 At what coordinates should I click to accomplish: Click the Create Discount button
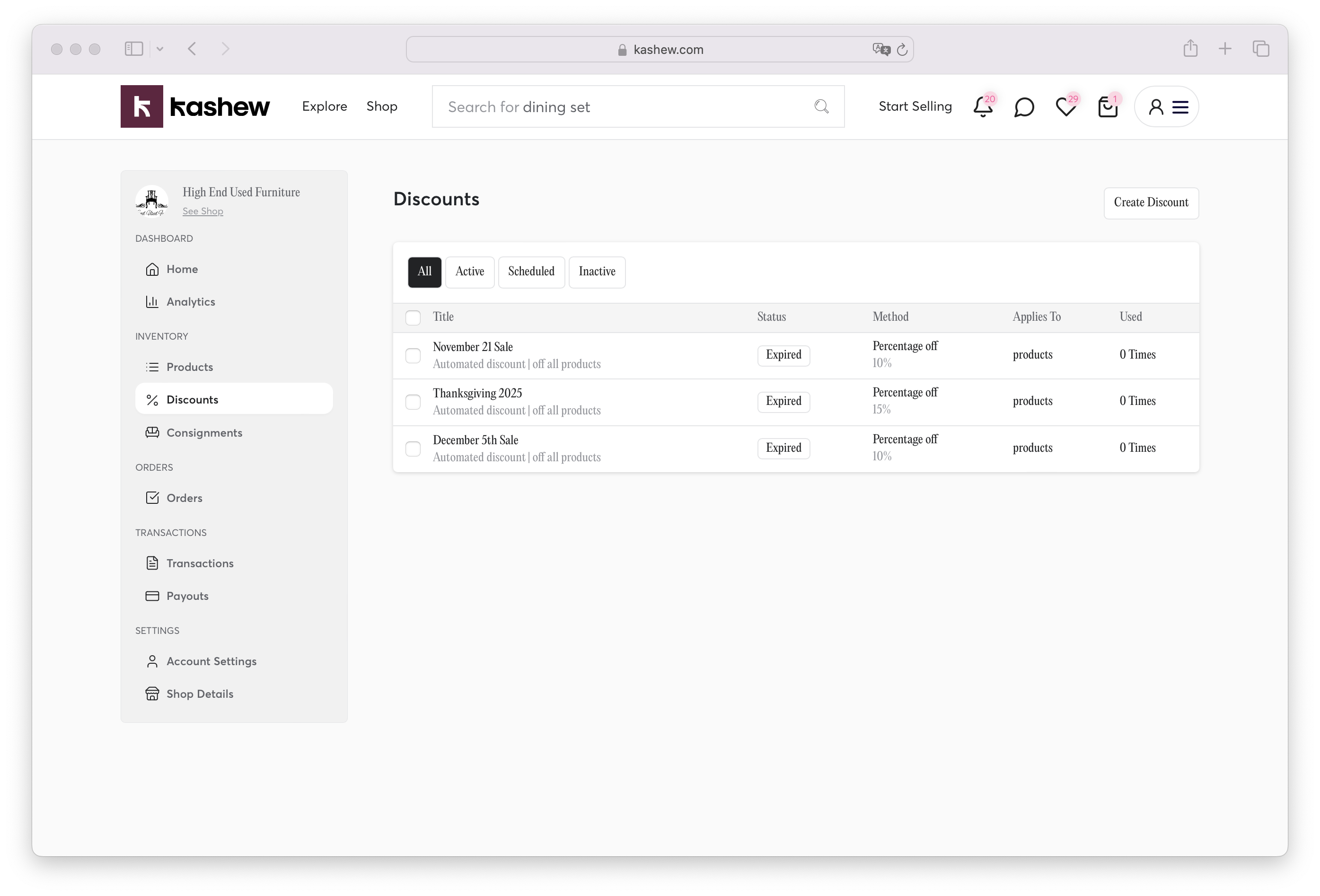click(x=1151, y=202)
